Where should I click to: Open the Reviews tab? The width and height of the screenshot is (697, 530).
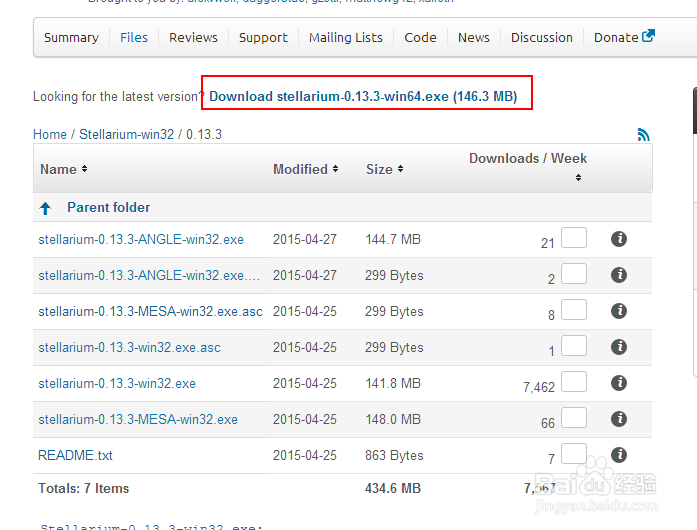click(193, 37)
